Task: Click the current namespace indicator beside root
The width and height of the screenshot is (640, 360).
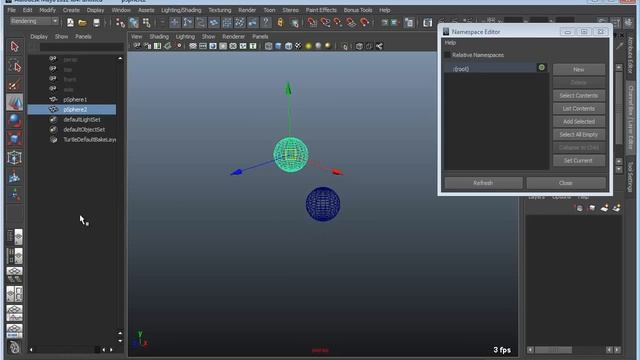Action: 542,67
